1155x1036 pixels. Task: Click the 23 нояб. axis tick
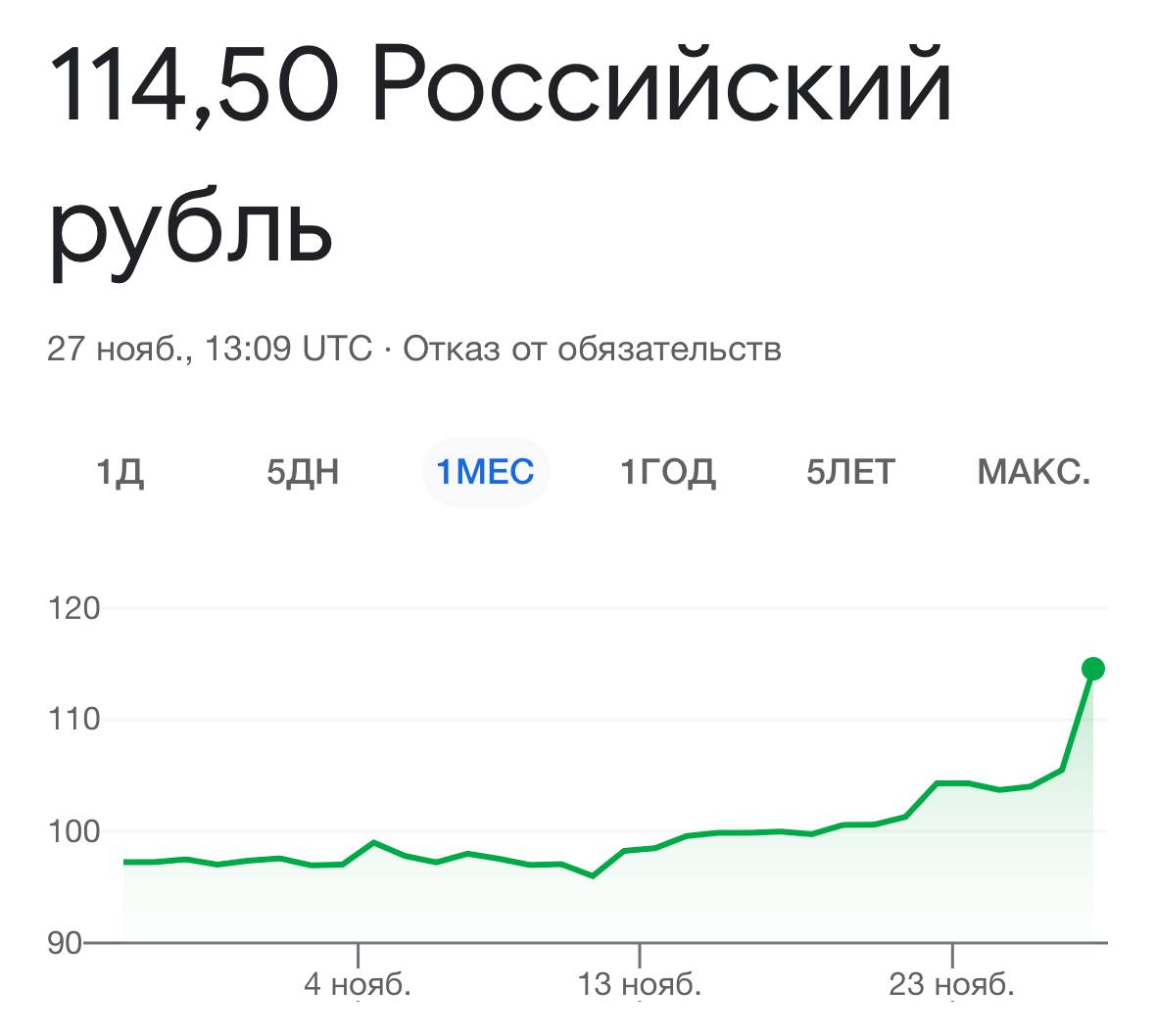pos(951,984)
